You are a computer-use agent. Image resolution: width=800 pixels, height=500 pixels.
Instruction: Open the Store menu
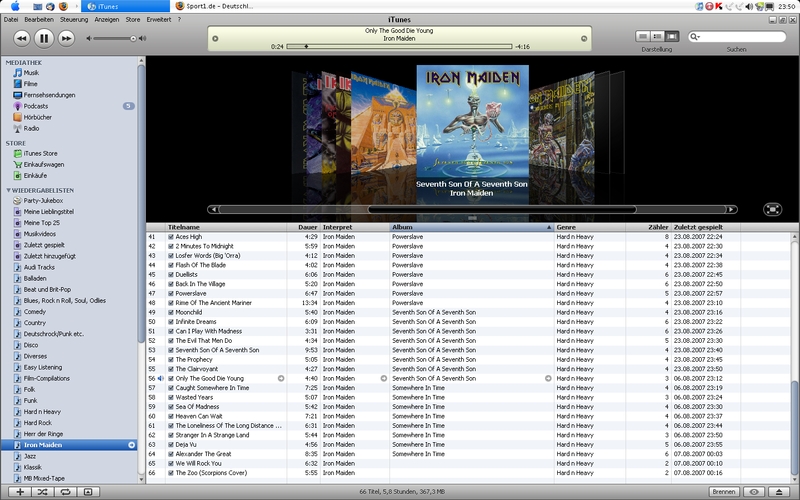(133, 19)
